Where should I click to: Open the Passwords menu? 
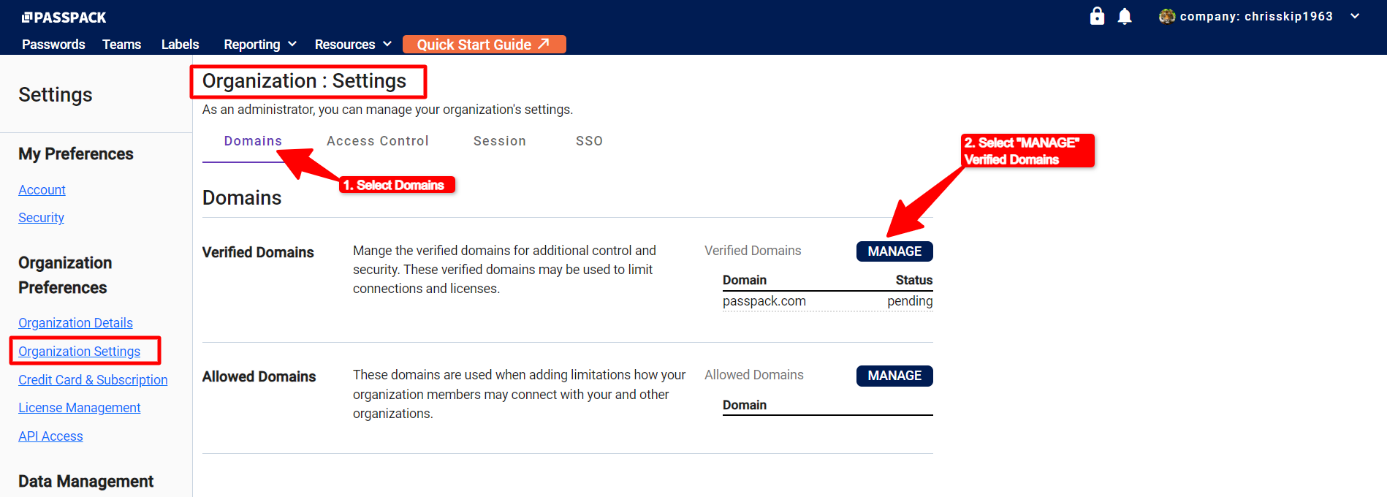coord(53,44)
